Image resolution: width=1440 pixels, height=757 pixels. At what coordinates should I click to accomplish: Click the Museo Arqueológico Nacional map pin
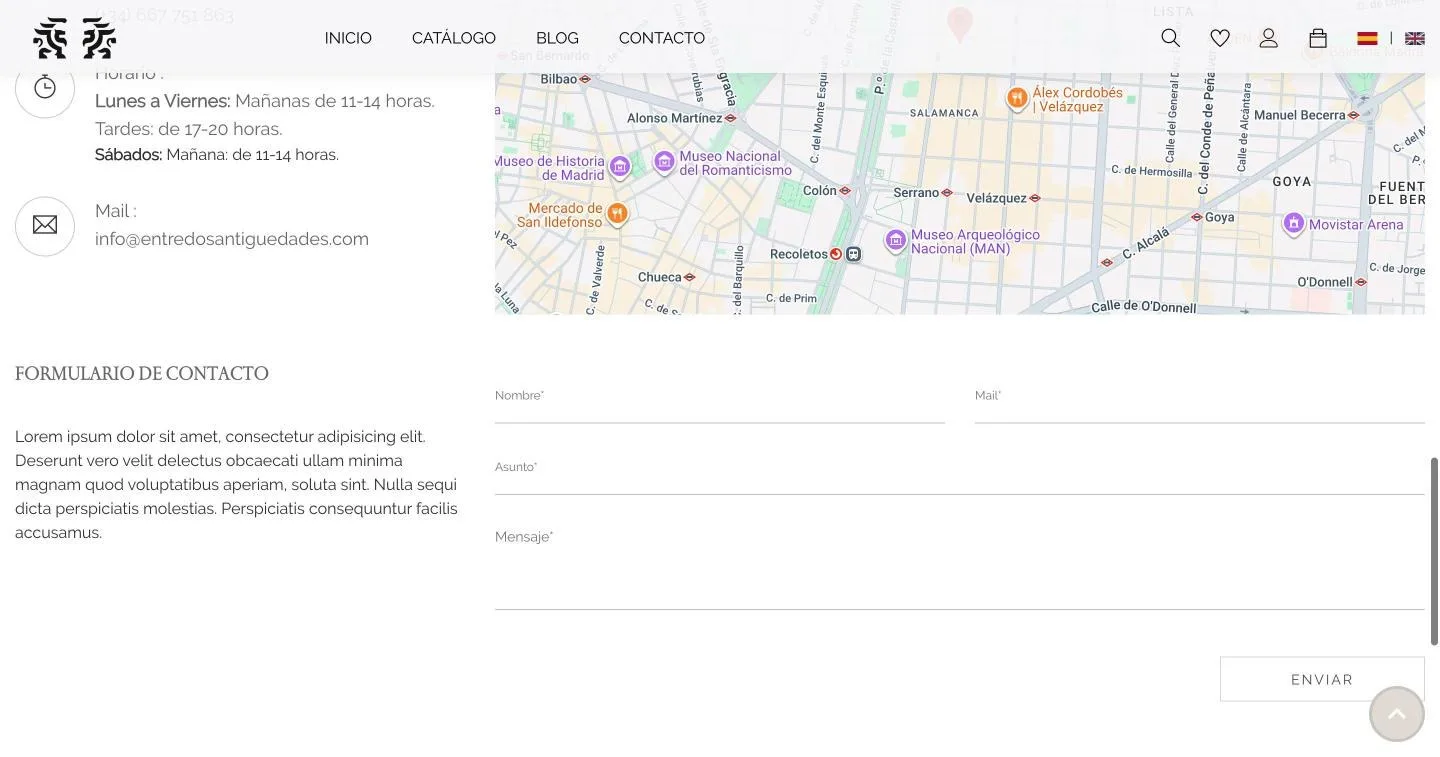click(x=896, y=240)
